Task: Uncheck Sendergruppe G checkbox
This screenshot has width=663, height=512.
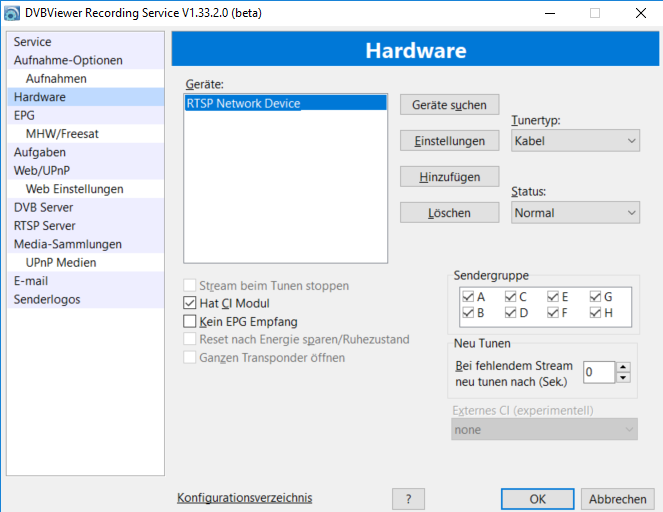Action: (x=595, y=297)
